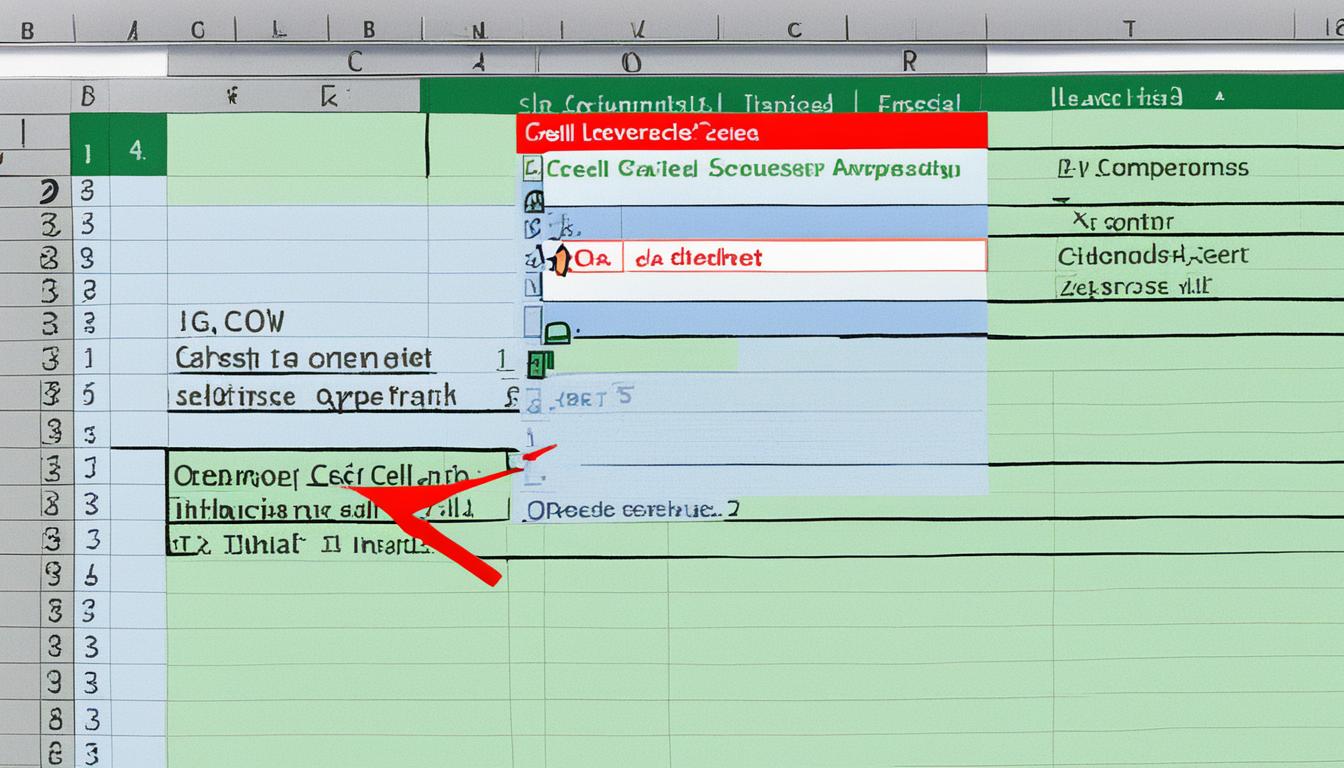Screen dimensions: 1344x768
Task: Click the 'Tz Thhat' cell
Action: 299,544
